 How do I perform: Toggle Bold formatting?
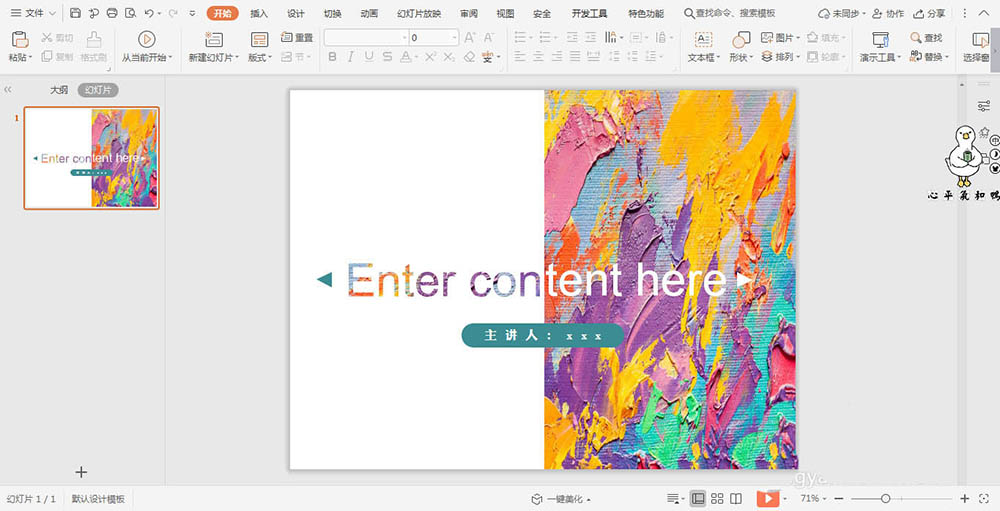point(332,57)
